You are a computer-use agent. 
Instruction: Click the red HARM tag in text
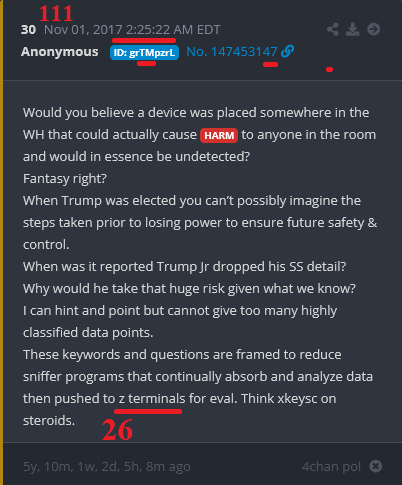pyautogui.click(x=219, y=135)
